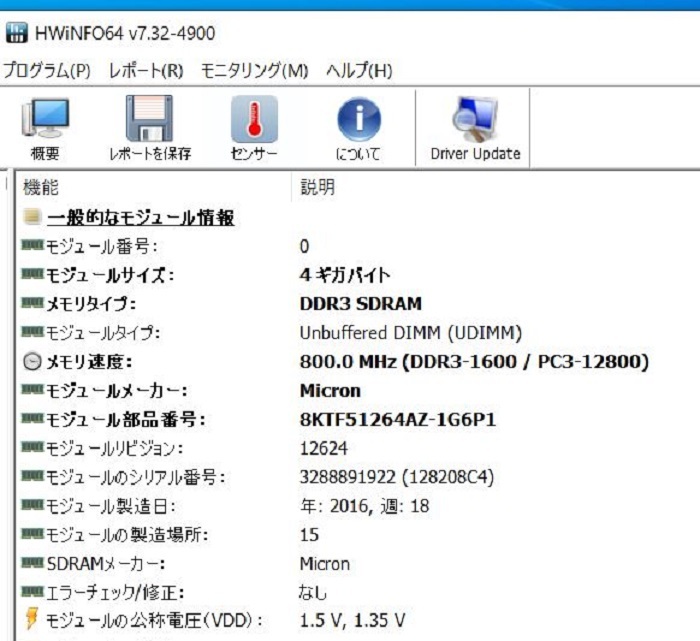Click the RAM icon beside SDRAMメーカー
This screenshot has height=641, width=700.
pyautogui.click(x=33, y=562)
